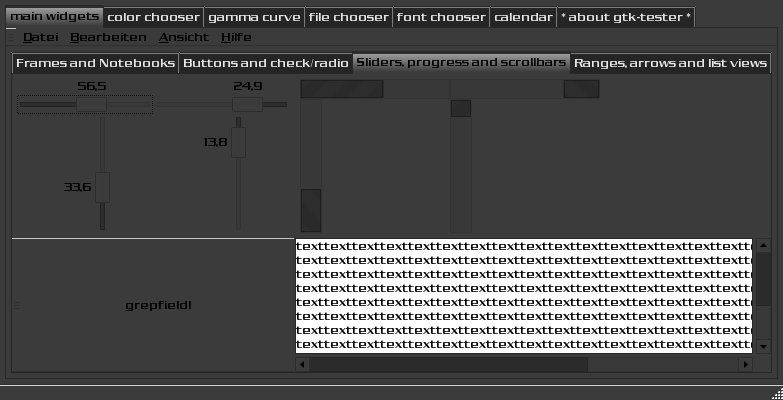Click the horizontal scrollbar thumb below text
This screenshot has width=783, height=400.
pyautogui.click(x=448, y=365)
